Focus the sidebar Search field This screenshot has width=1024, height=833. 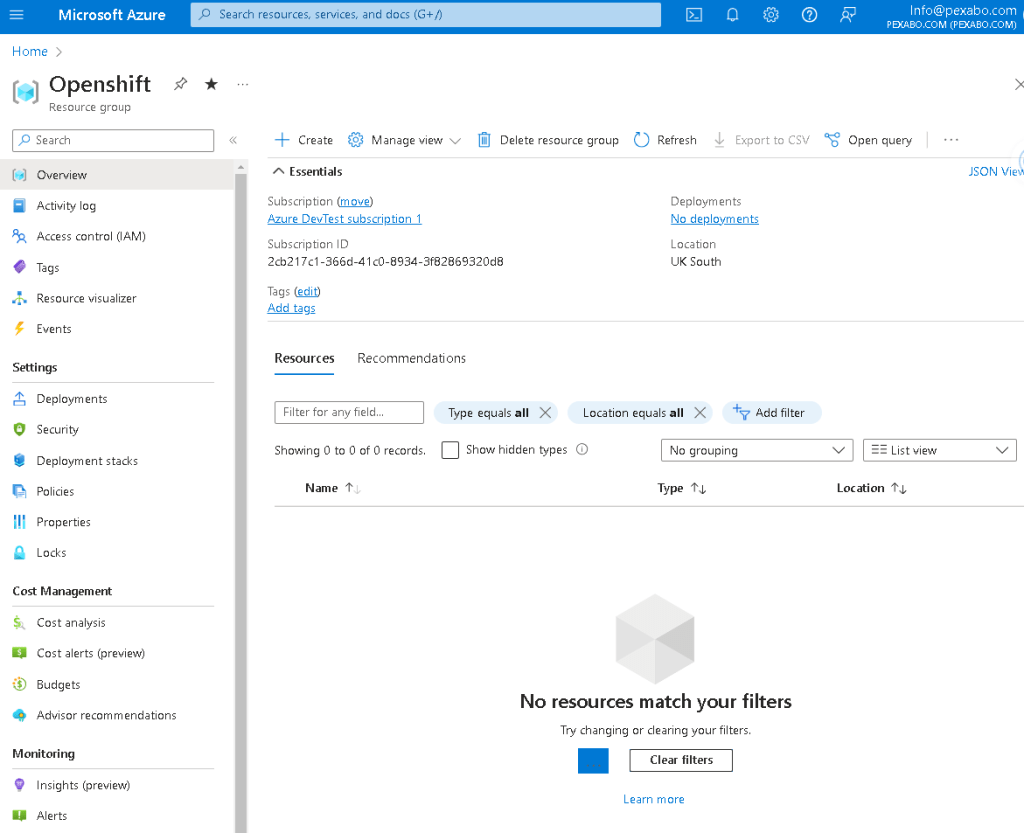pos(113,140)
